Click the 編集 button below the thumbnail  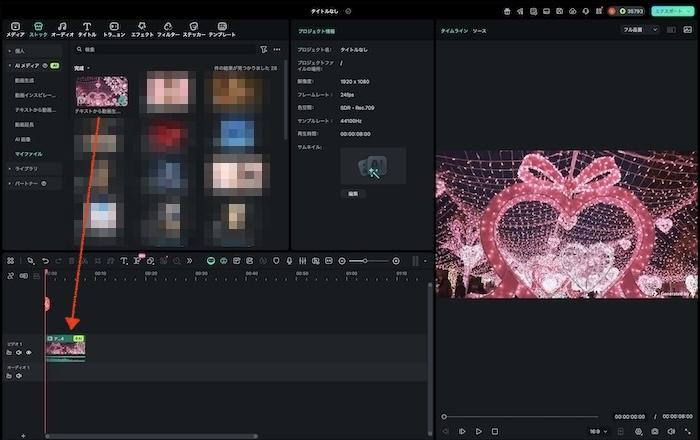(x=352, y=193)
